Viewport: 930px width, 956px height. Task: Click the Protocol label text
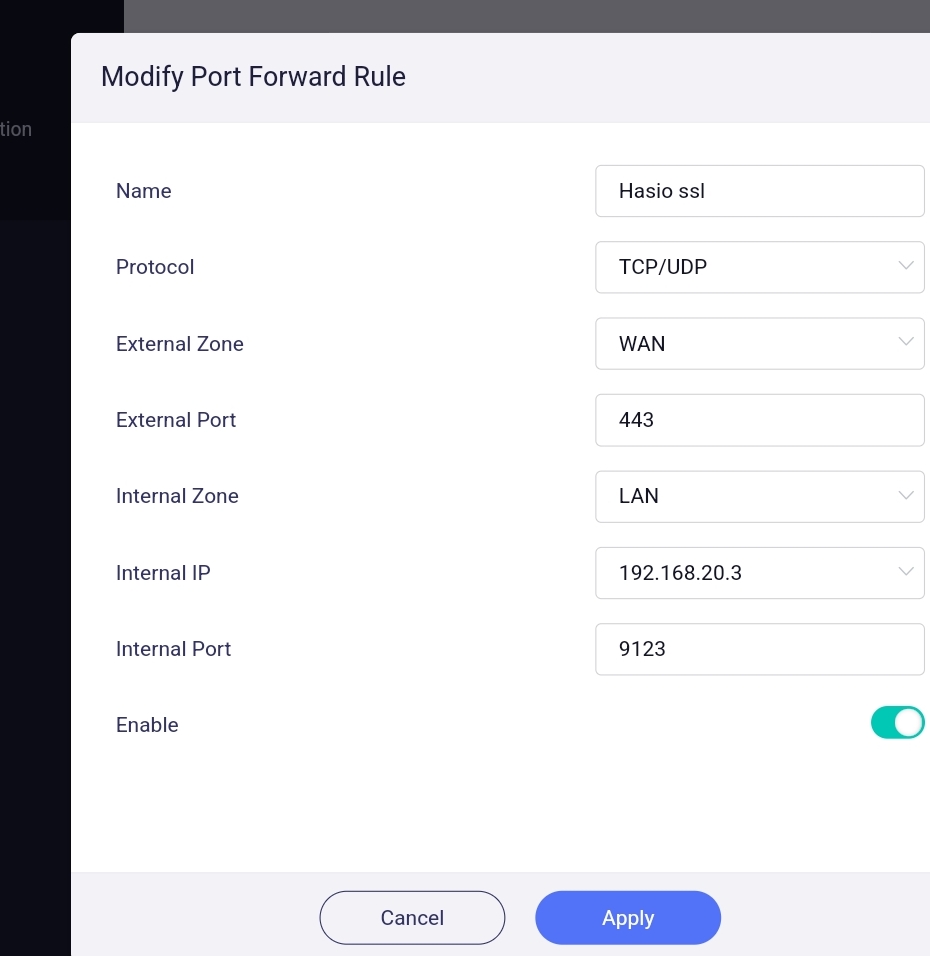[155, 267]
